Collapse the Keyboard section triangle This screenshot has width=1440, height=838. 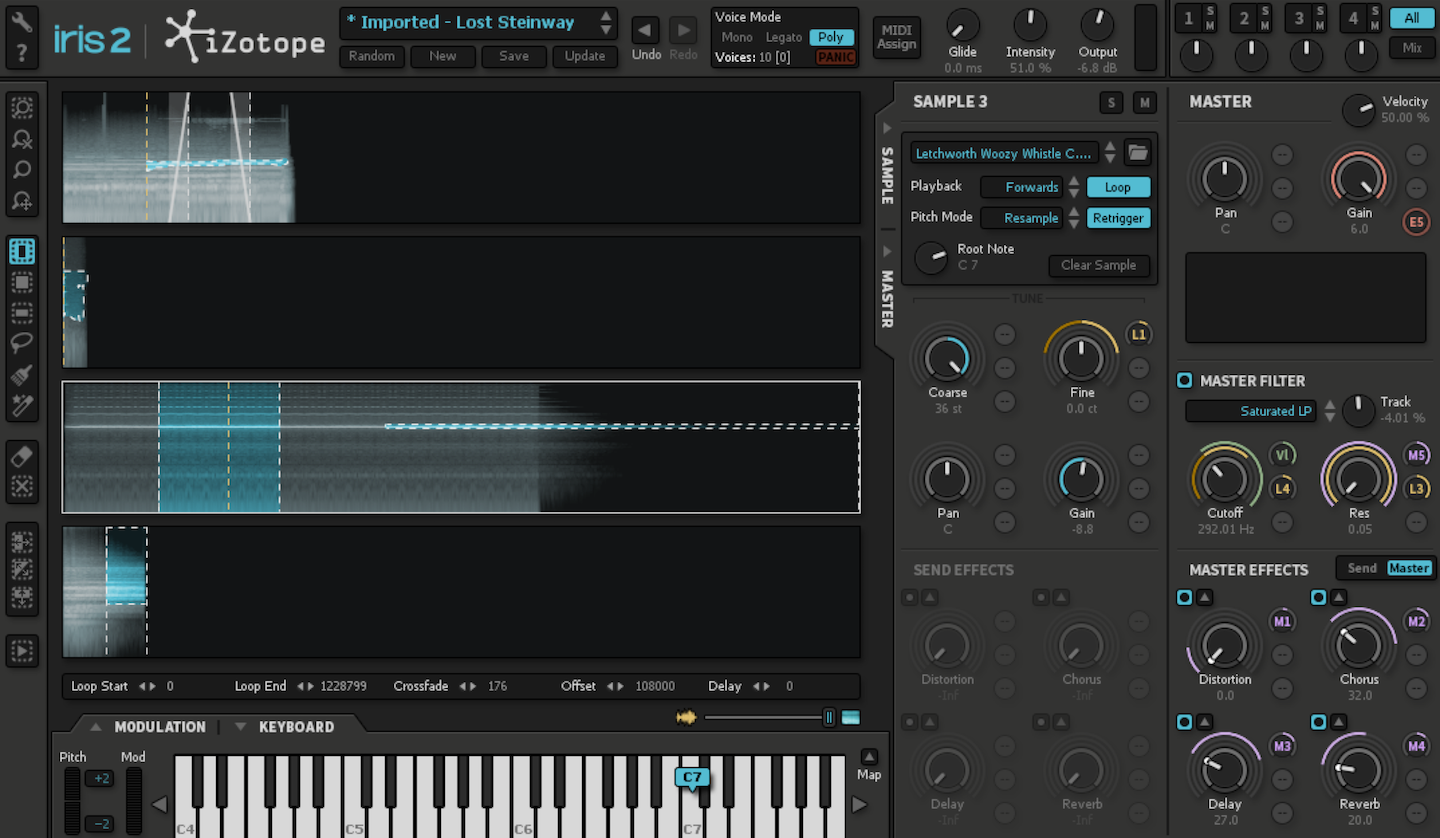point(240,727)
